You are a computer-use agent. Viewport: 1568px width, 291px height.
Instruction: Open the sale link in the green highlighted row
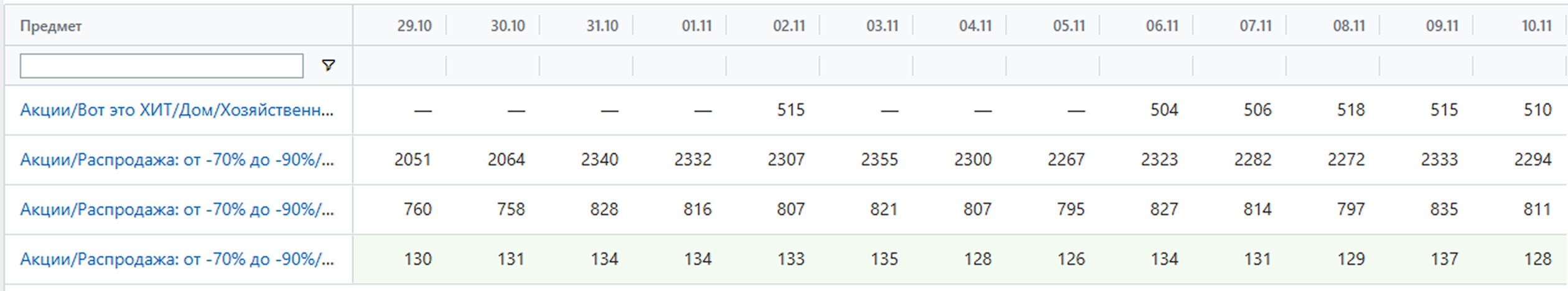pyautogui.click(x=177, y=259)
